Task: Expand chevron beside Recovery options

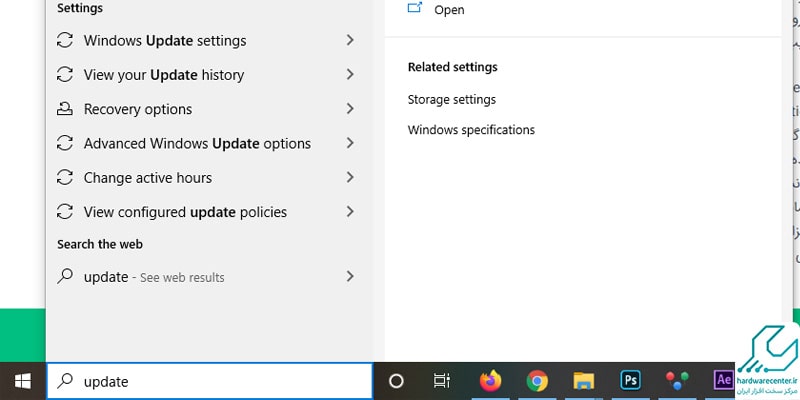Action: (x=350, y=109)
